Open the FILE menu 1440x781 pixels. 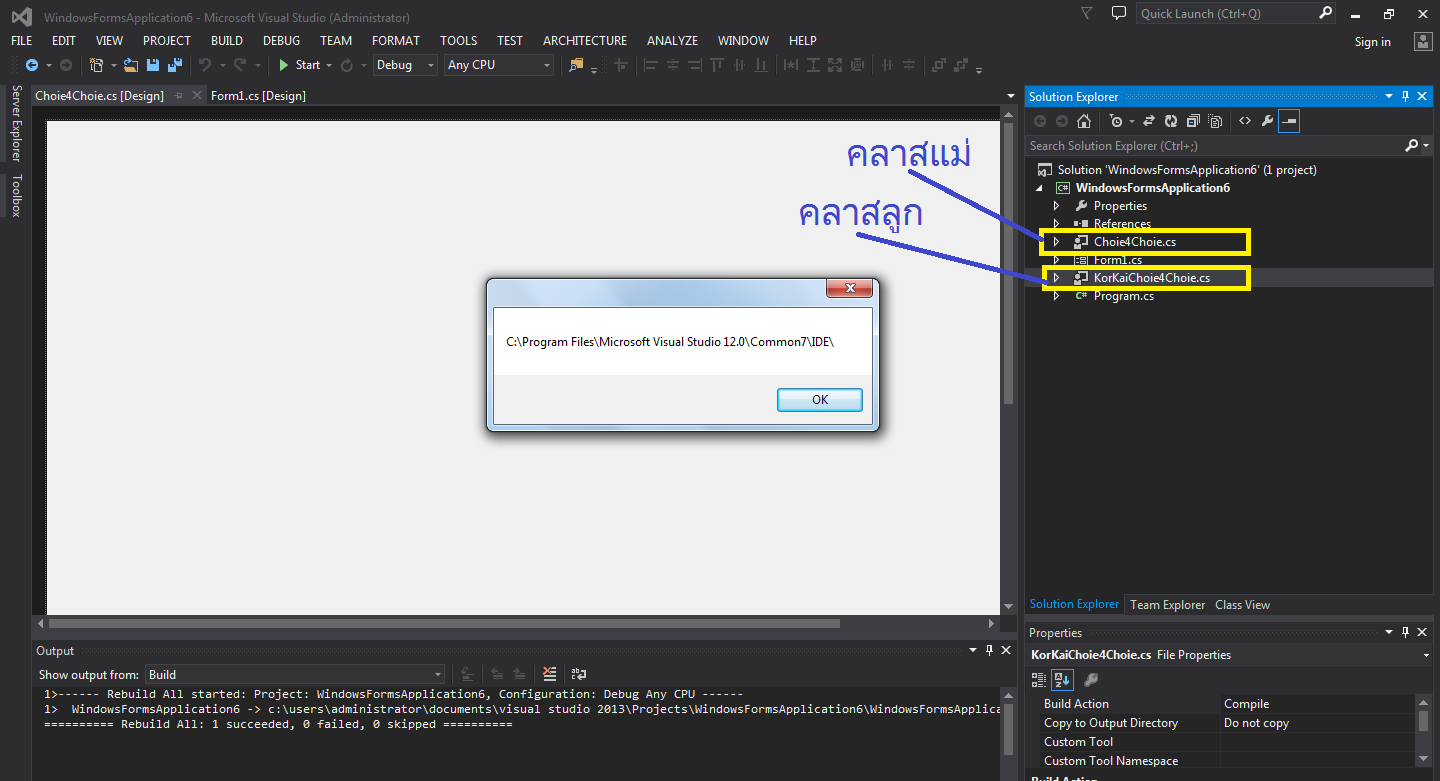21,41
